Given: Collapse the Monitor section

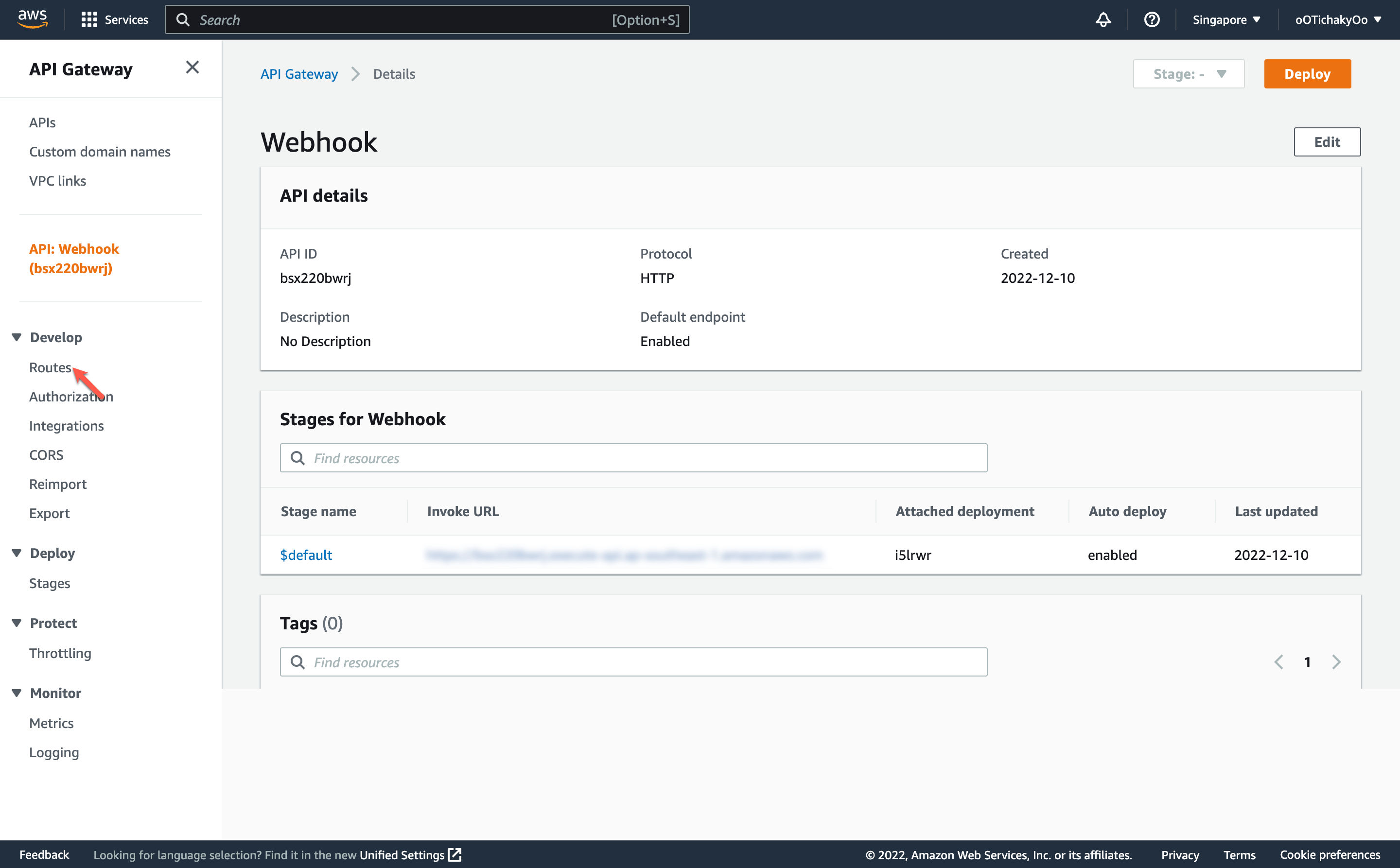Looking at the screenshot, I should coord(16,693).
